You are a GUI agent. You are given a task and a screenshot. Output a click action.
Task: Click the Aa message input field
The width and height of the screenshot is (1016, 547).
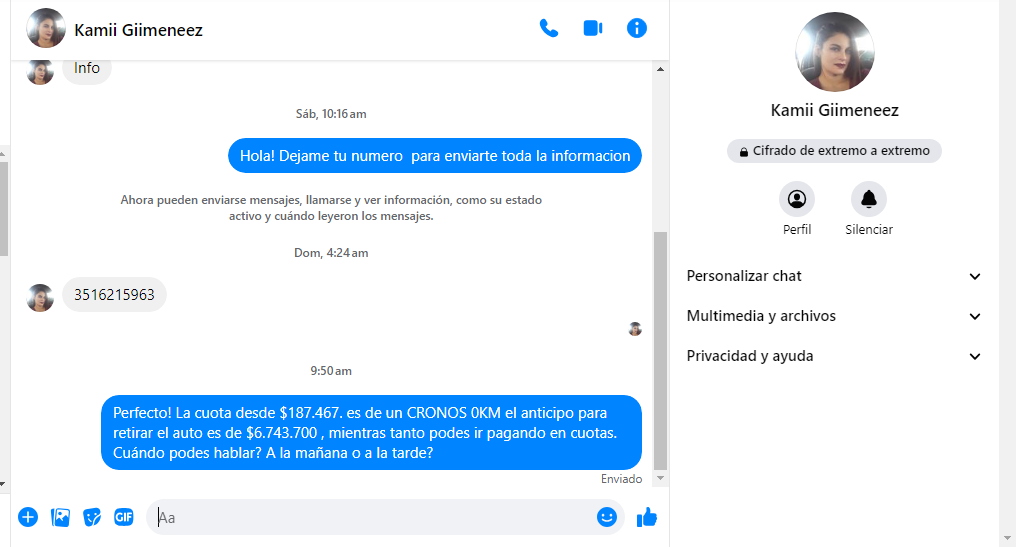[375, 517]
